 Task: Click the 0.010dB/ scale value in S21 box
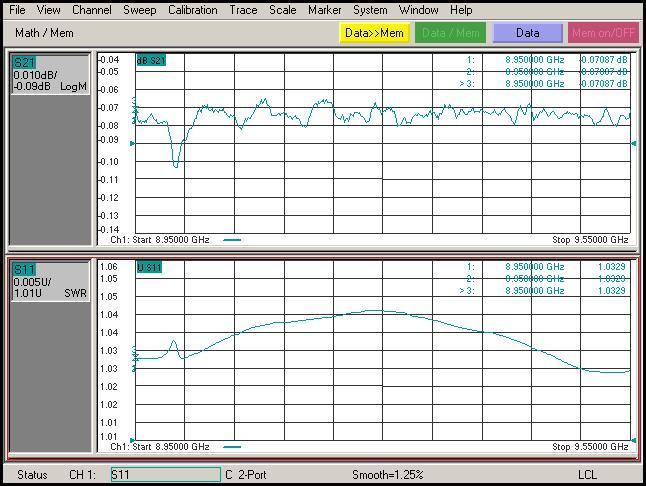[35, 75]
